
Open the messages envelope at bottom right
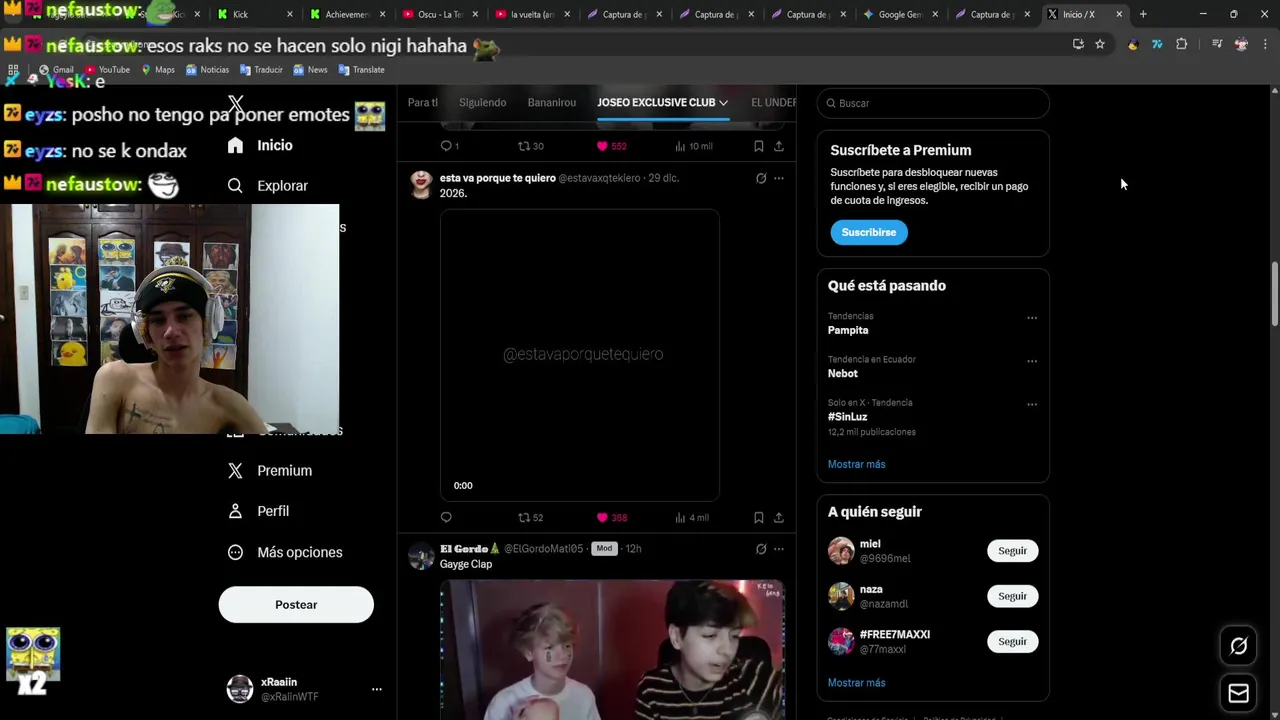click(x=1238, y=693)
